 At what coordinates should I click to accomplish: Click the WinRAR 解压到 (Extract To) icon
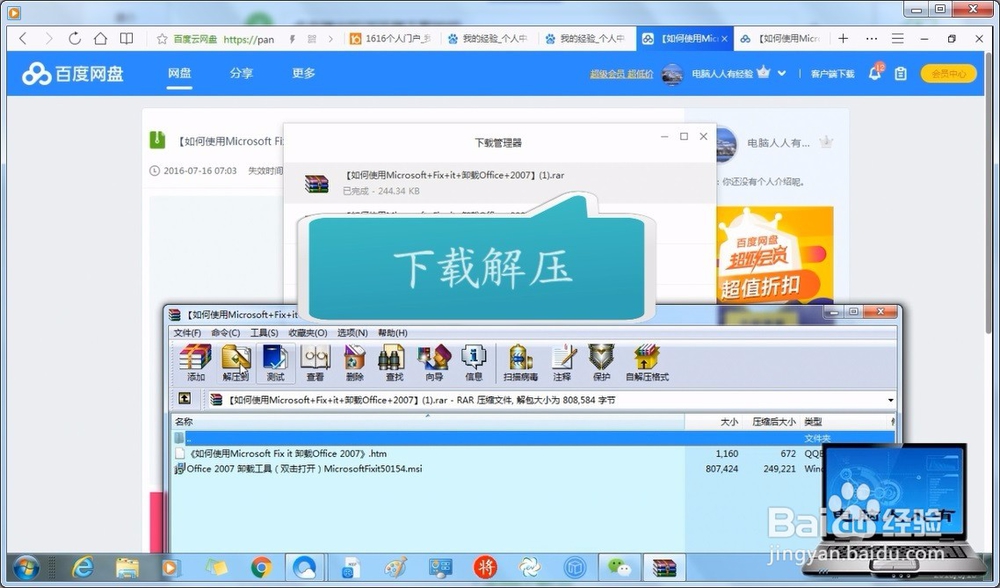(235, 363)
